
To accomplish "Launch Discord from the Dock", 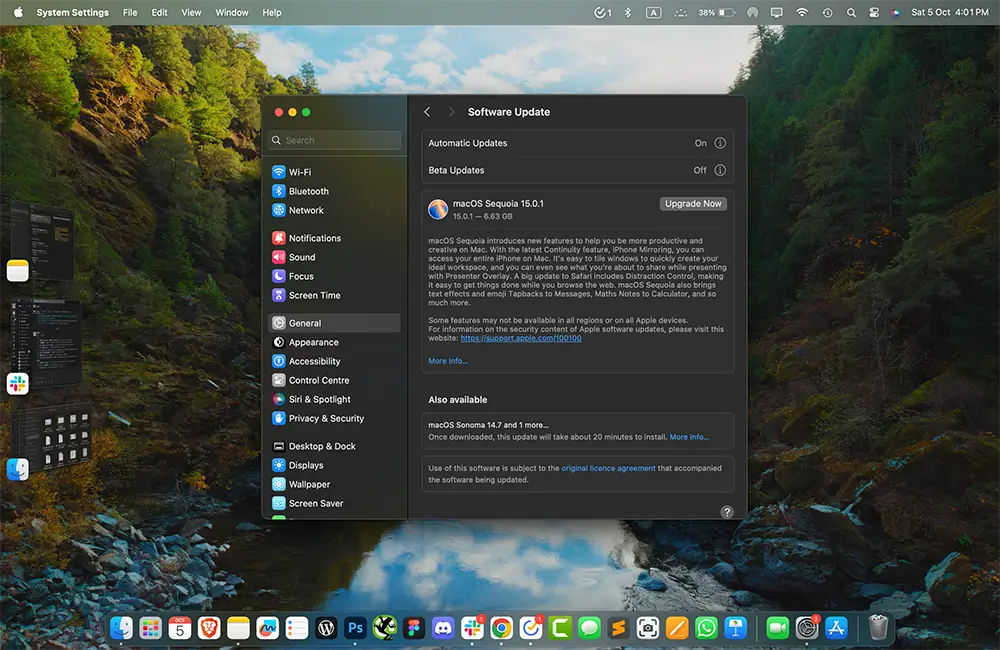I will (443, 628).
